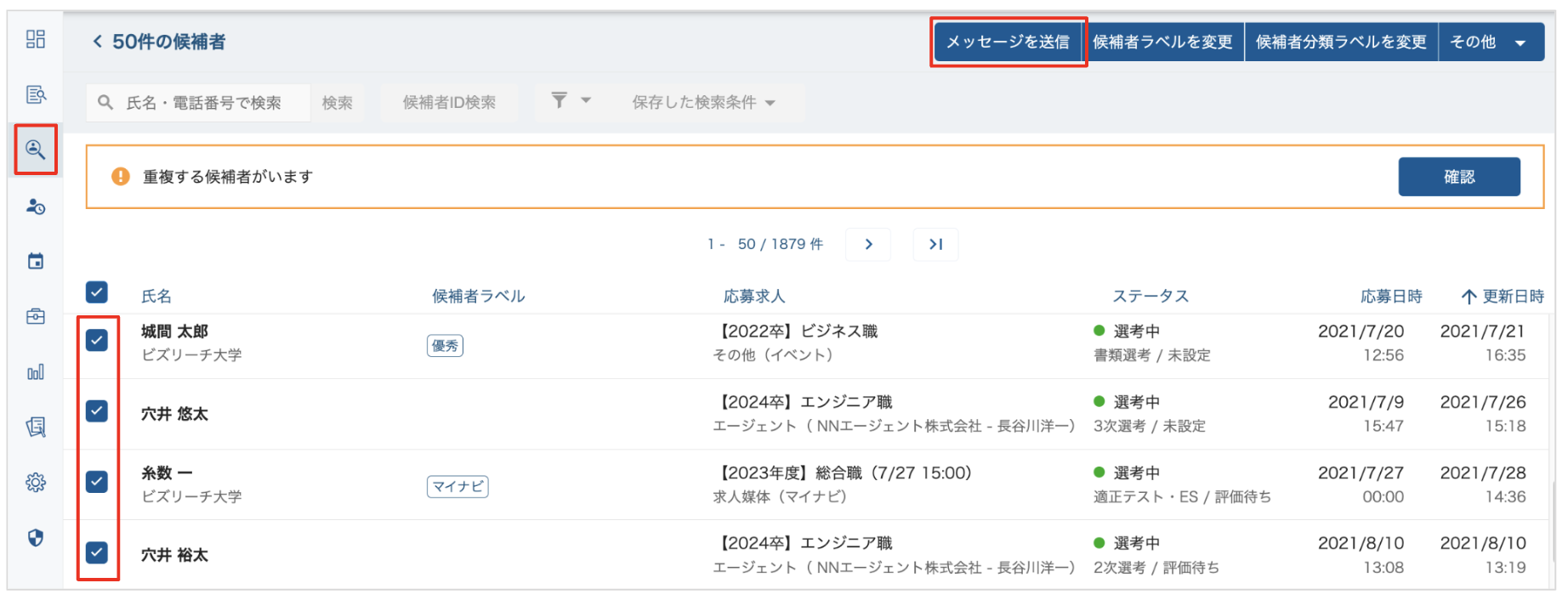The height and width of the screenshot is (600, 1568).
Task: Expand 保存した検索条件 dropdown
Action: coord(703,103)
